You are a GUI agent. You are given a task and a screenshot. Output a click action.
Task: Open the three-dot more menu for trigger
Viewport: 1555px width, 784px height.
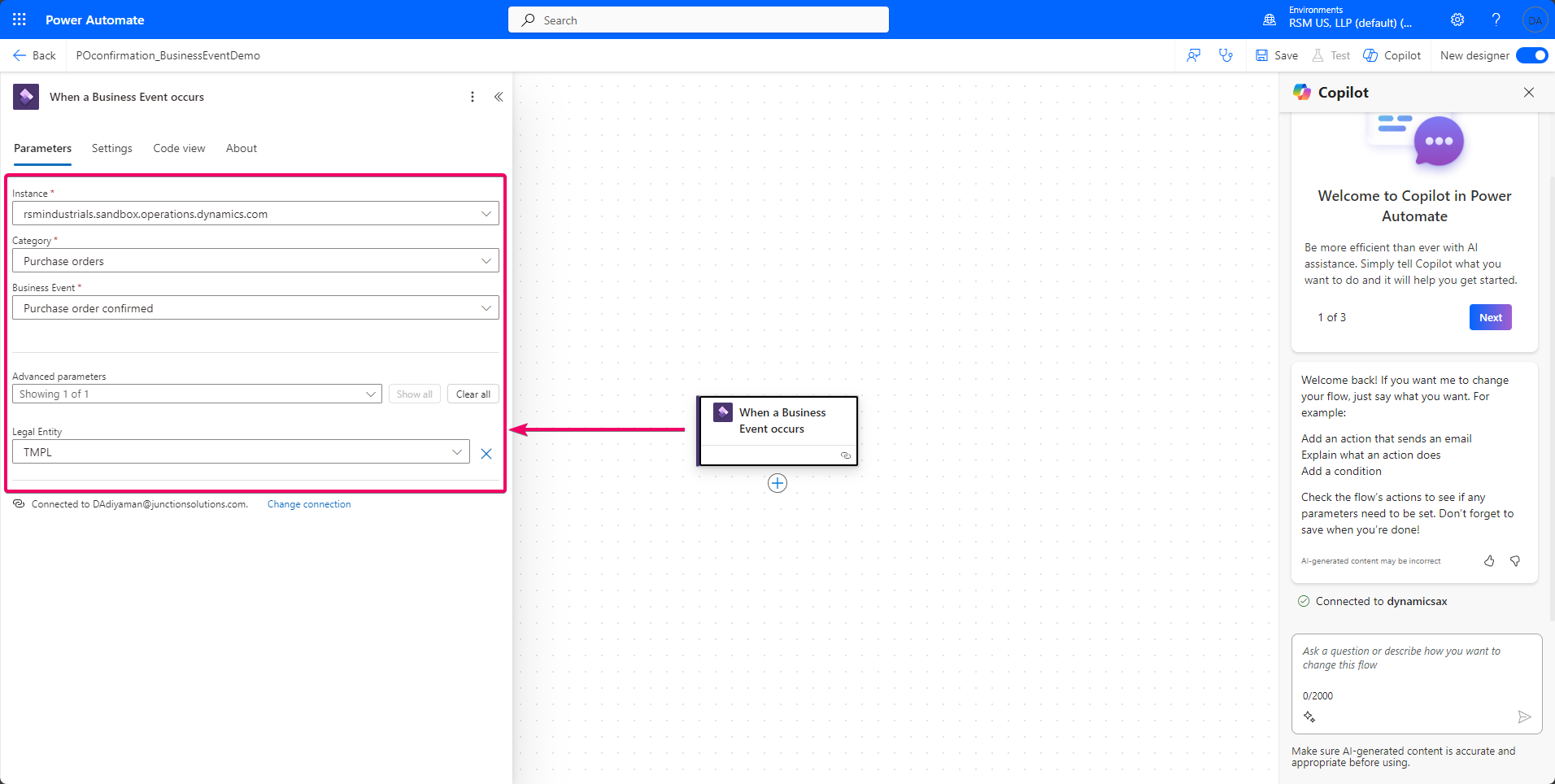click(473, 97)
